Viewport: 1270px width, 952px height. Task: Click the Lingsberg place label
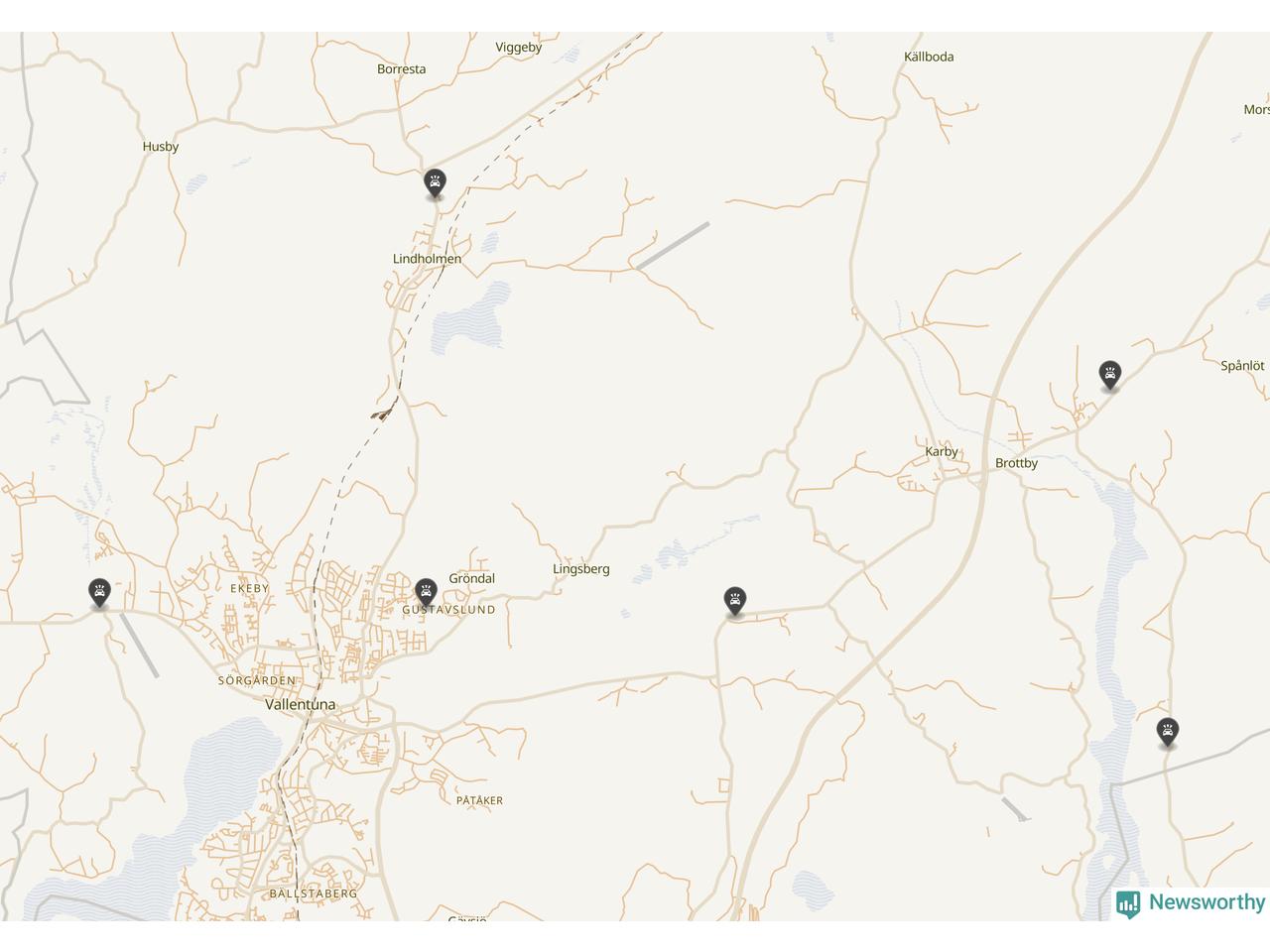pos(581,569)
